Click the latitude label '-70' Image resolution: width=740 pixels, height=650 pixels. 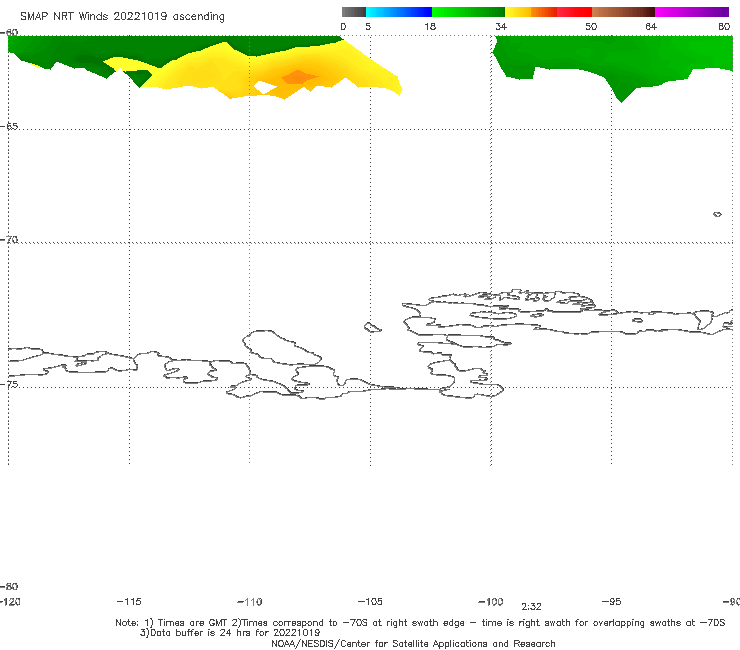click(x=9, y=240)
